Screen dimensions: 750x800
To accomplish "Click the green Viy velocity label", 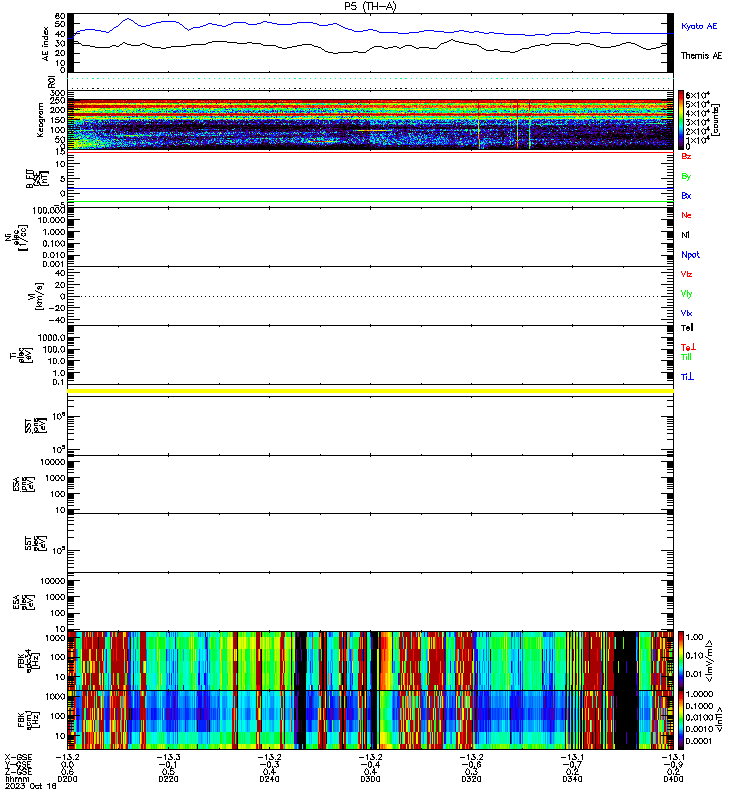I will point(686,294).
